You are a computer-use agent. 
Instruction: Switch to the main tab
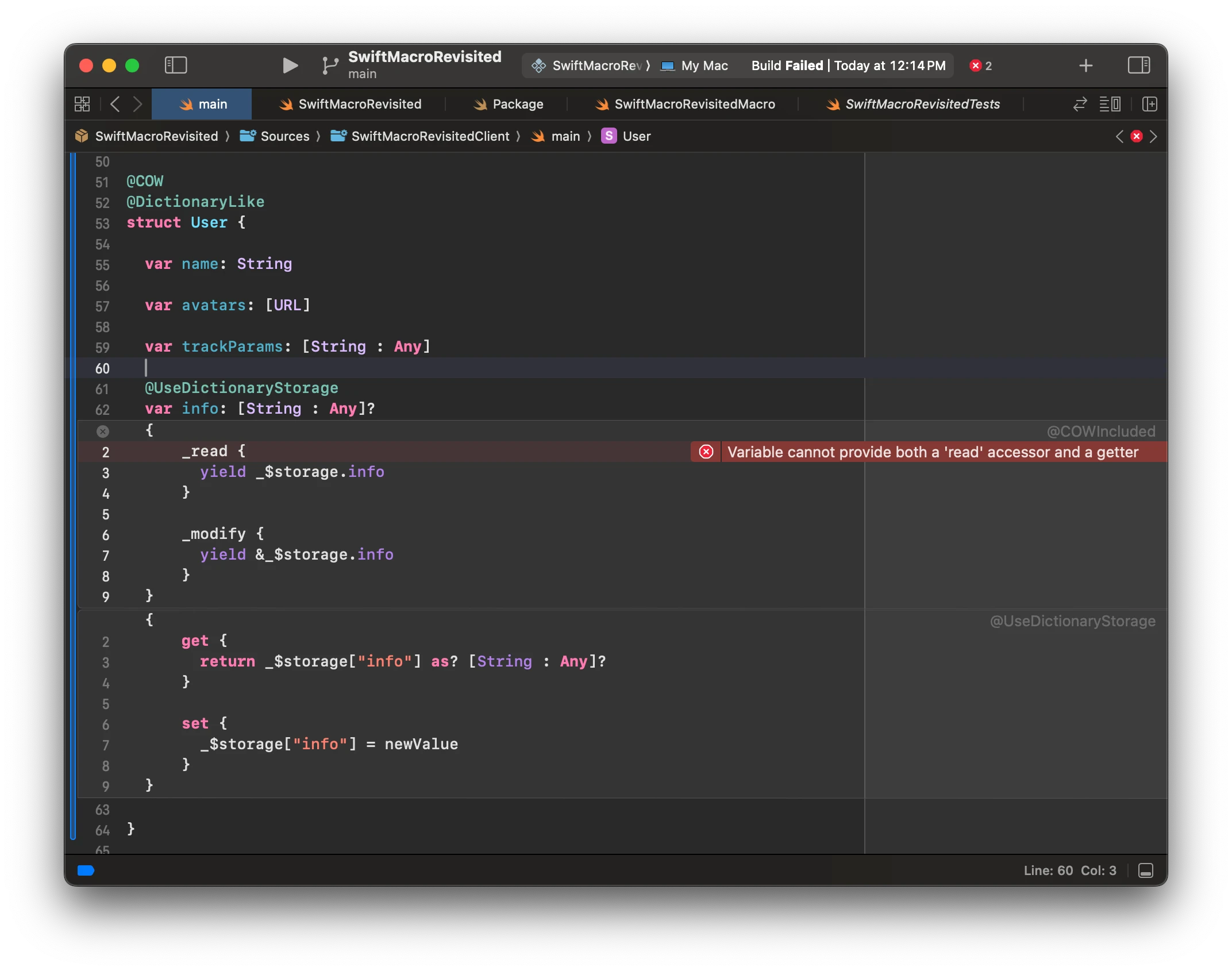[202, 104]
